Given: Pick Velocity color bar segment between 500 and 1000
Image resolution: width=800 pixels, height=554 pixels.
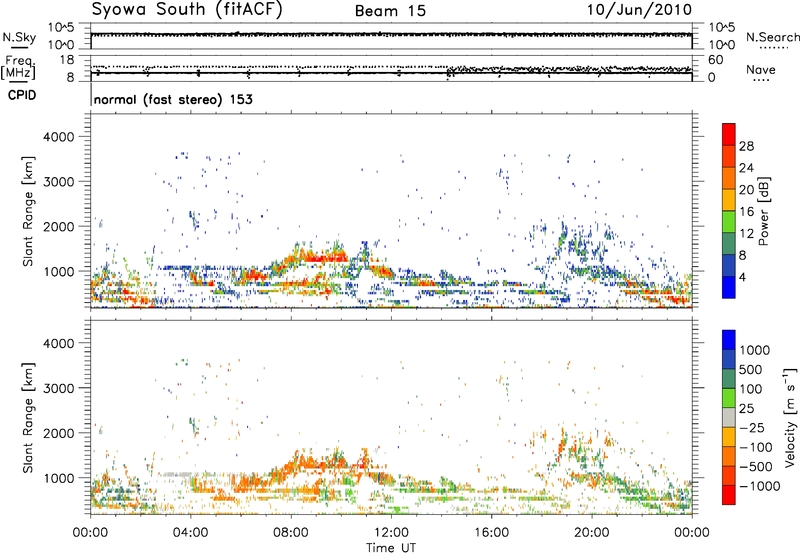Looking at the screenshot, I should tap(729, 359).
